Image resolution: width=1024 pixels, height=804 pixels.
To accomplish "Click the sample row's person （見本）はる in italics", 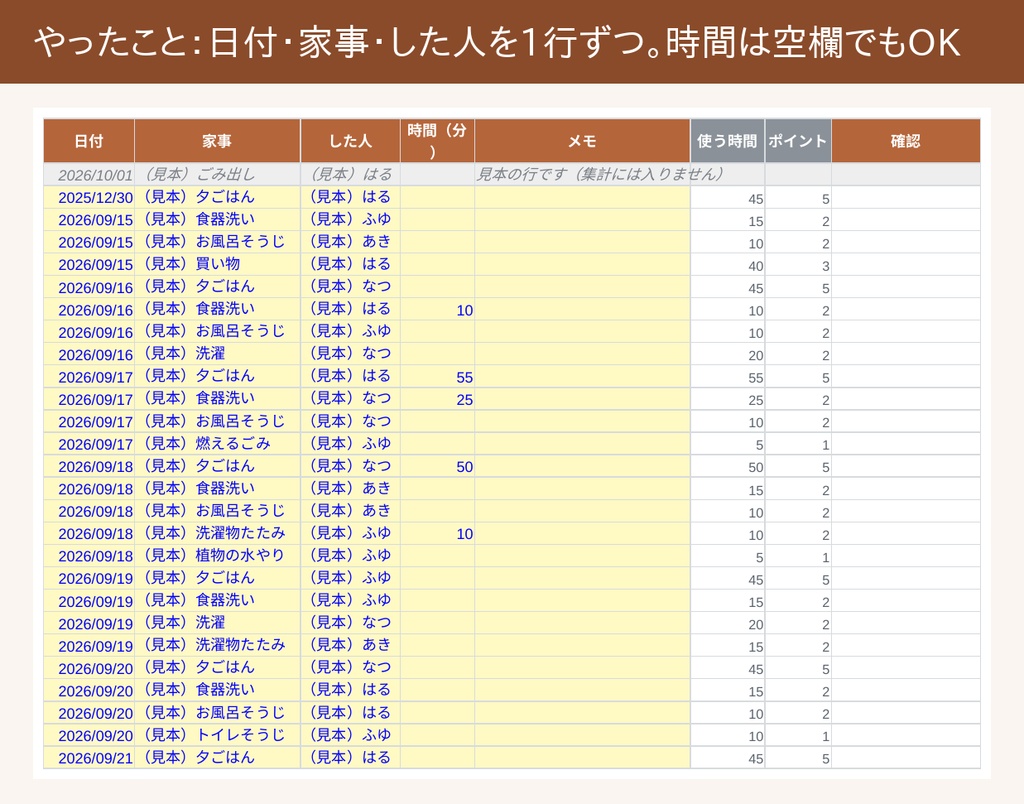I will coord(350,174).
